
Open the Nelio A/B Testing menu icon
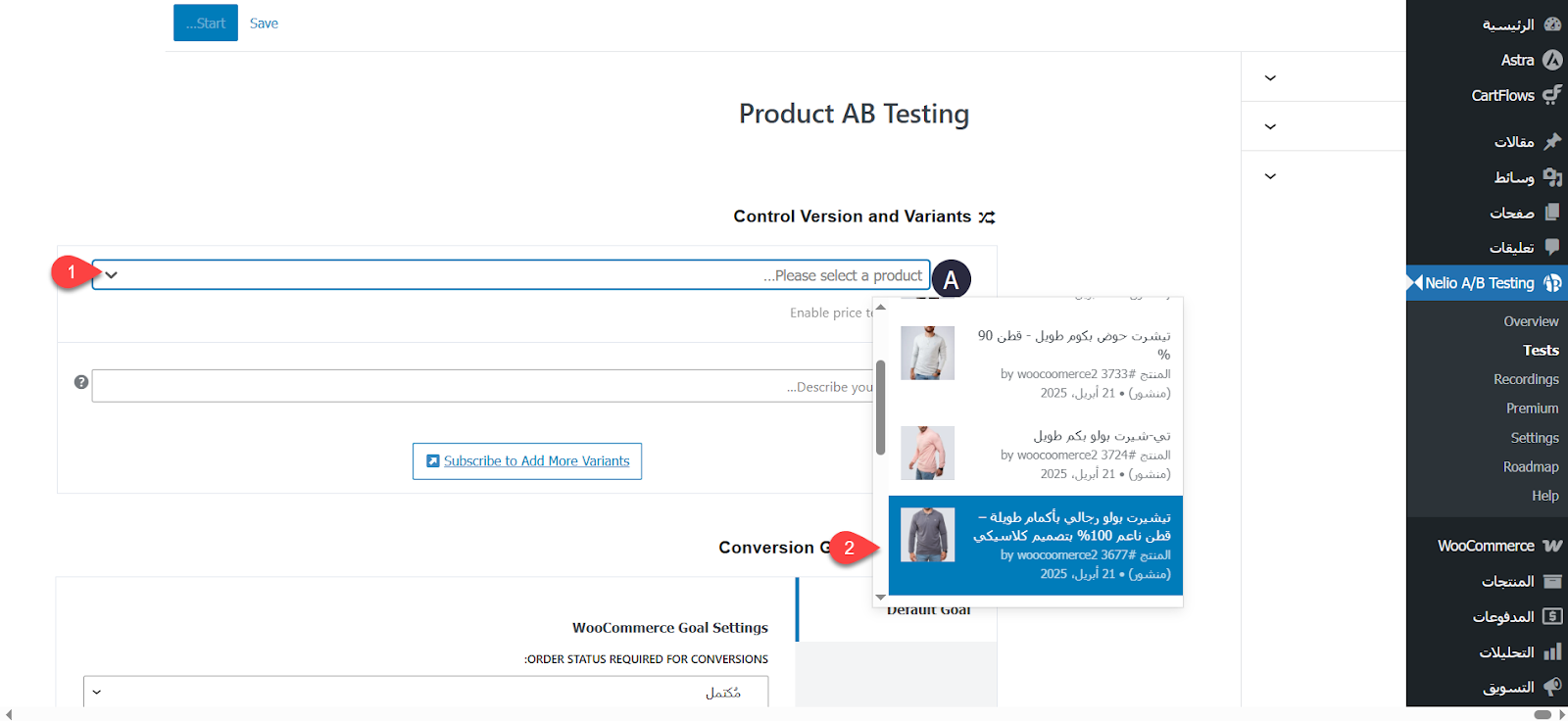point(1552,283)
